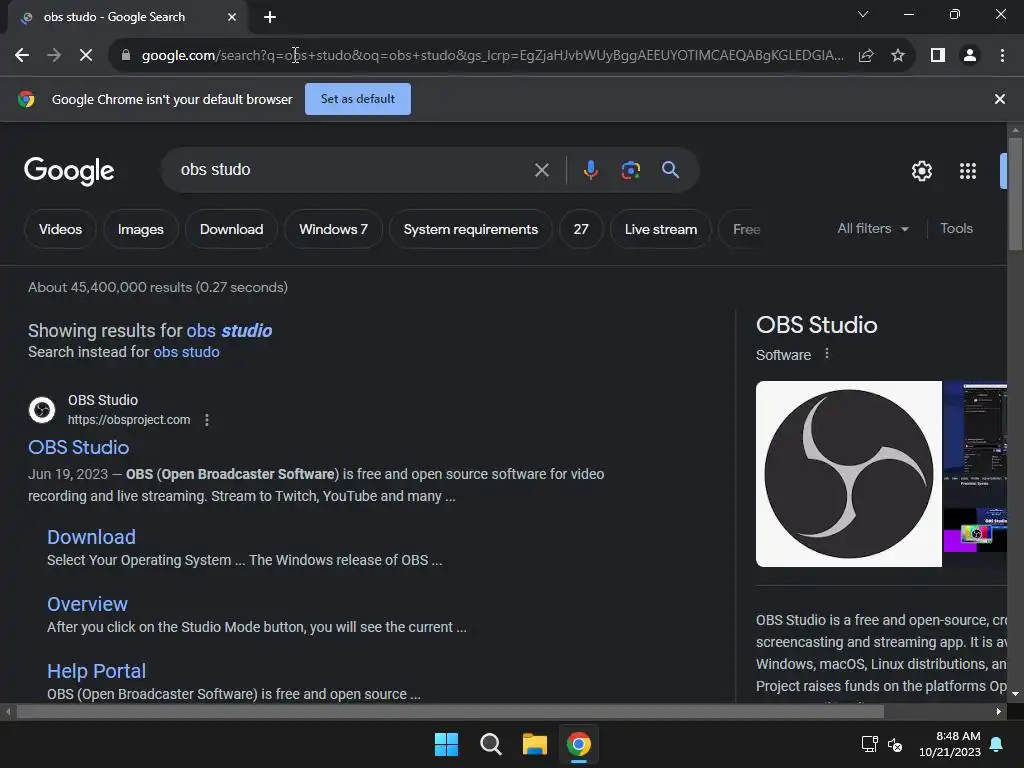
Task: Click into the Google search input field
Action: tap(353, 170)
